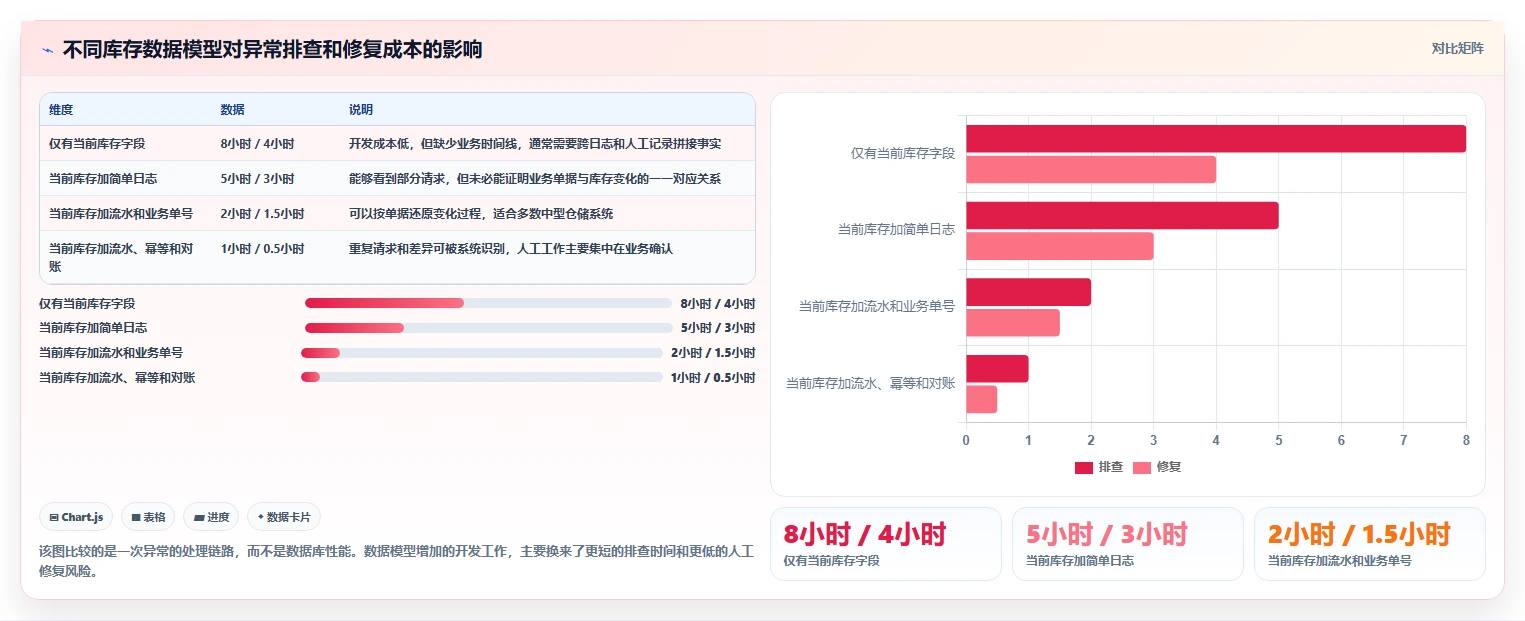Click chart axis label 当前库存加流水、幂等和对账
1525x621 pixels.
click(x=871, y=383)
